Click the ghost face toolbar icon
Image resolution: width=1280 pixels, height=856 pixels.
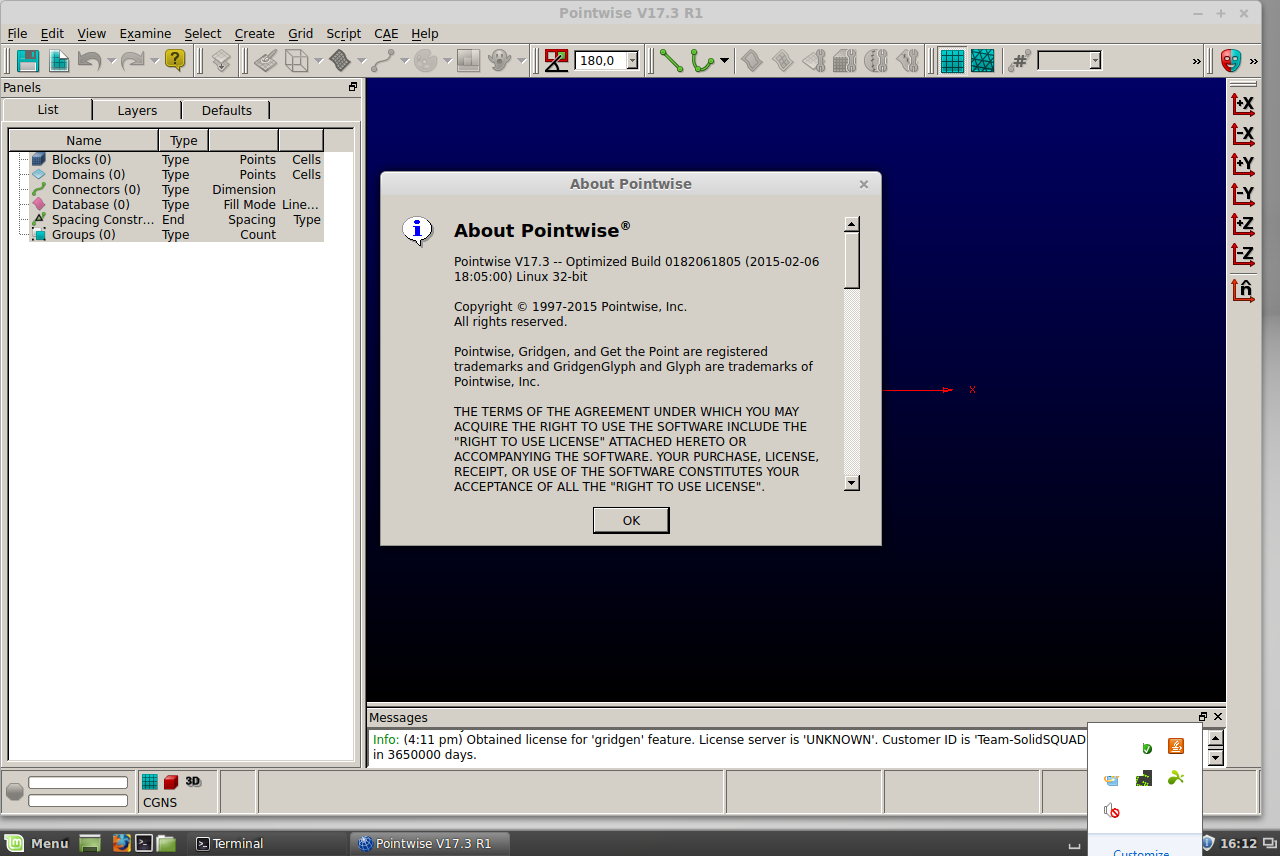coord(500,60)
